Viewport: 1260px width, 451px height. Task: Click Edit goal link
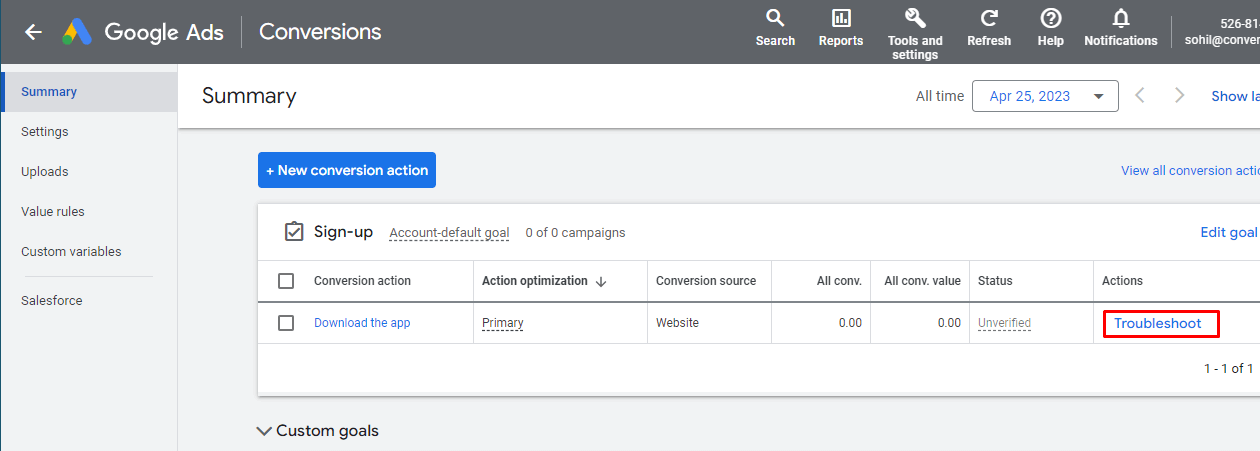point(1228,232)
